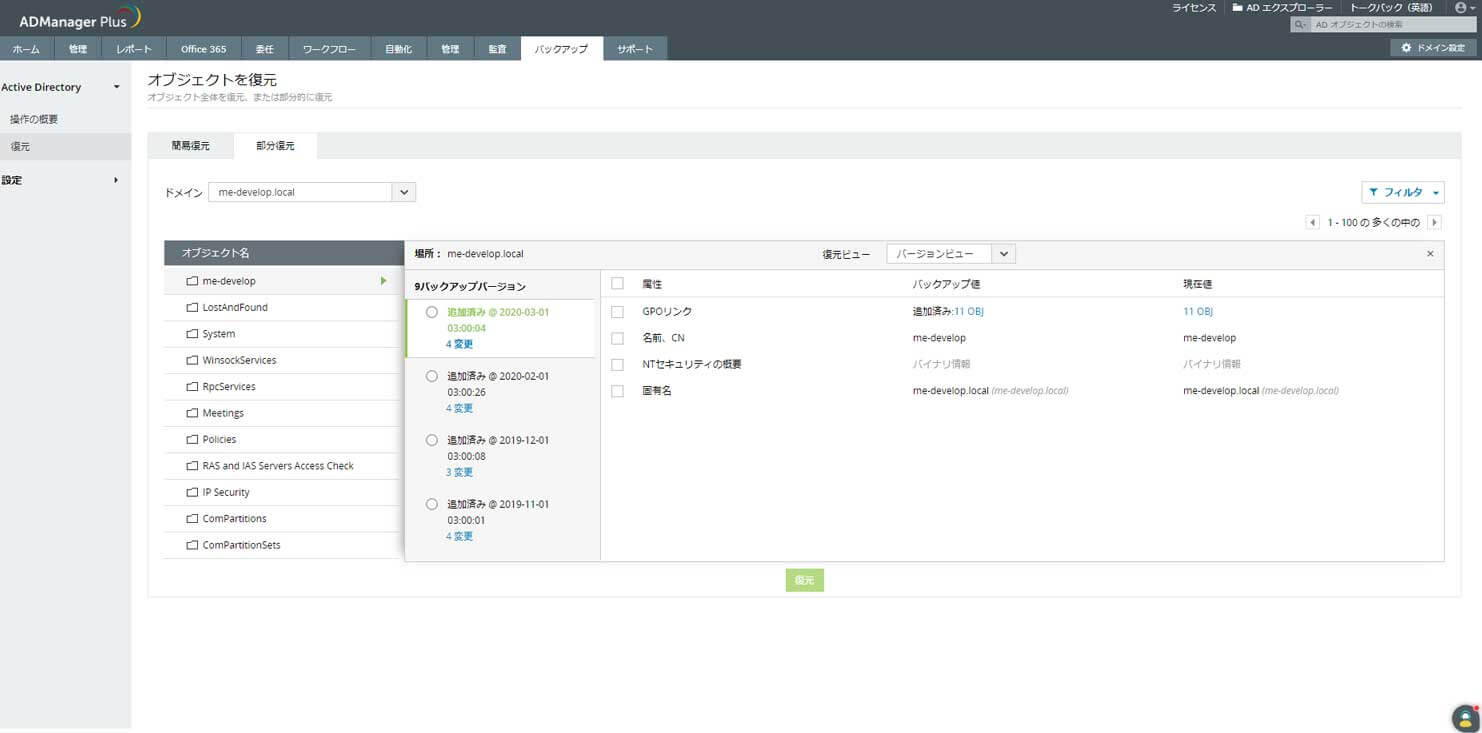Collapse the Active Directory sidebar section

[x=116, y=87]
